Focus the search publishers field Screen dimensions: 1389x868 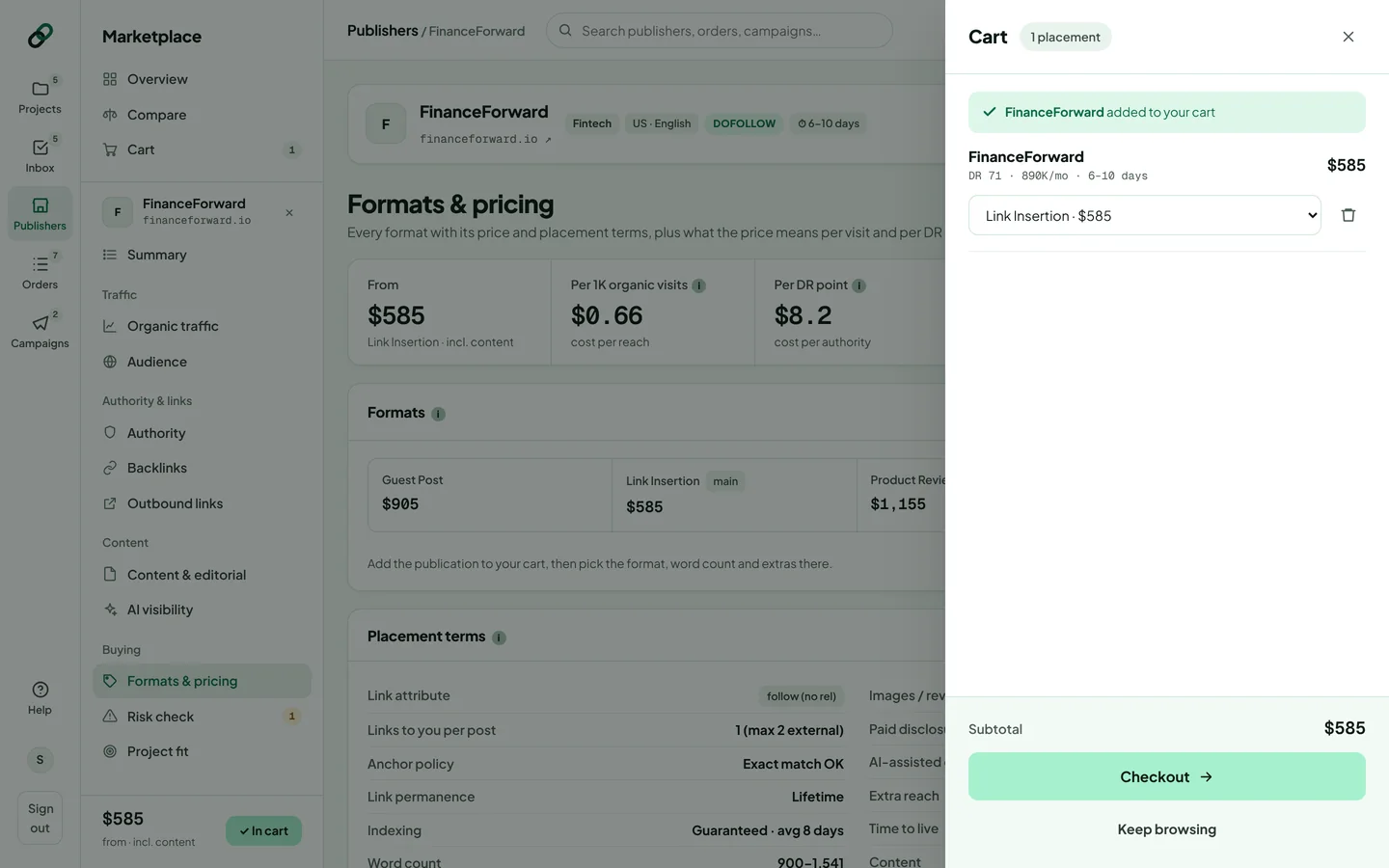(719, 31)
